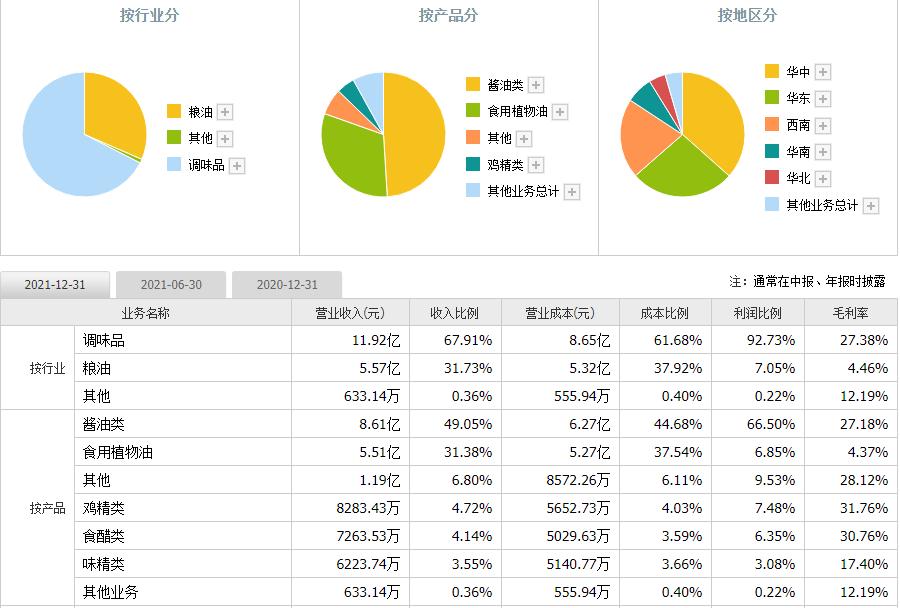Click plus icon next to 华南 legend

pos(823,152)
